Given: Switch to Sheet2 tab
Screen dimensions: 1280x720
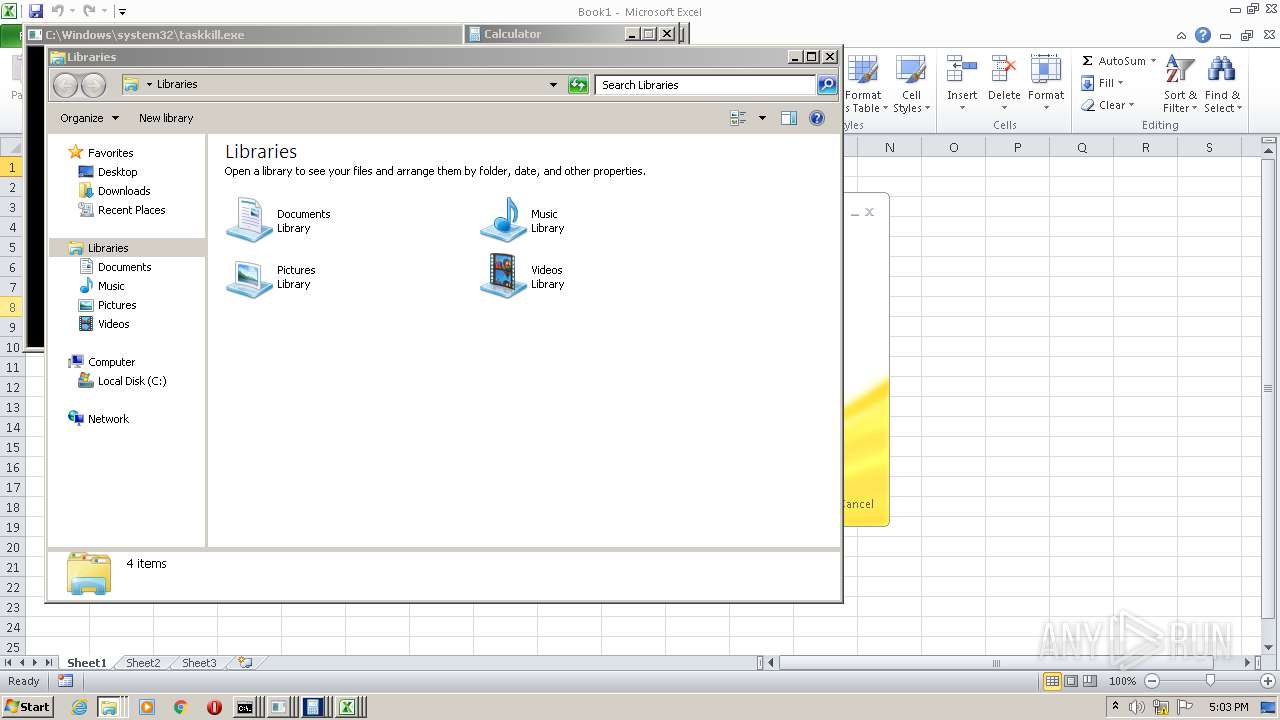Looking at the screenshot, I should [x=143, y=663].
